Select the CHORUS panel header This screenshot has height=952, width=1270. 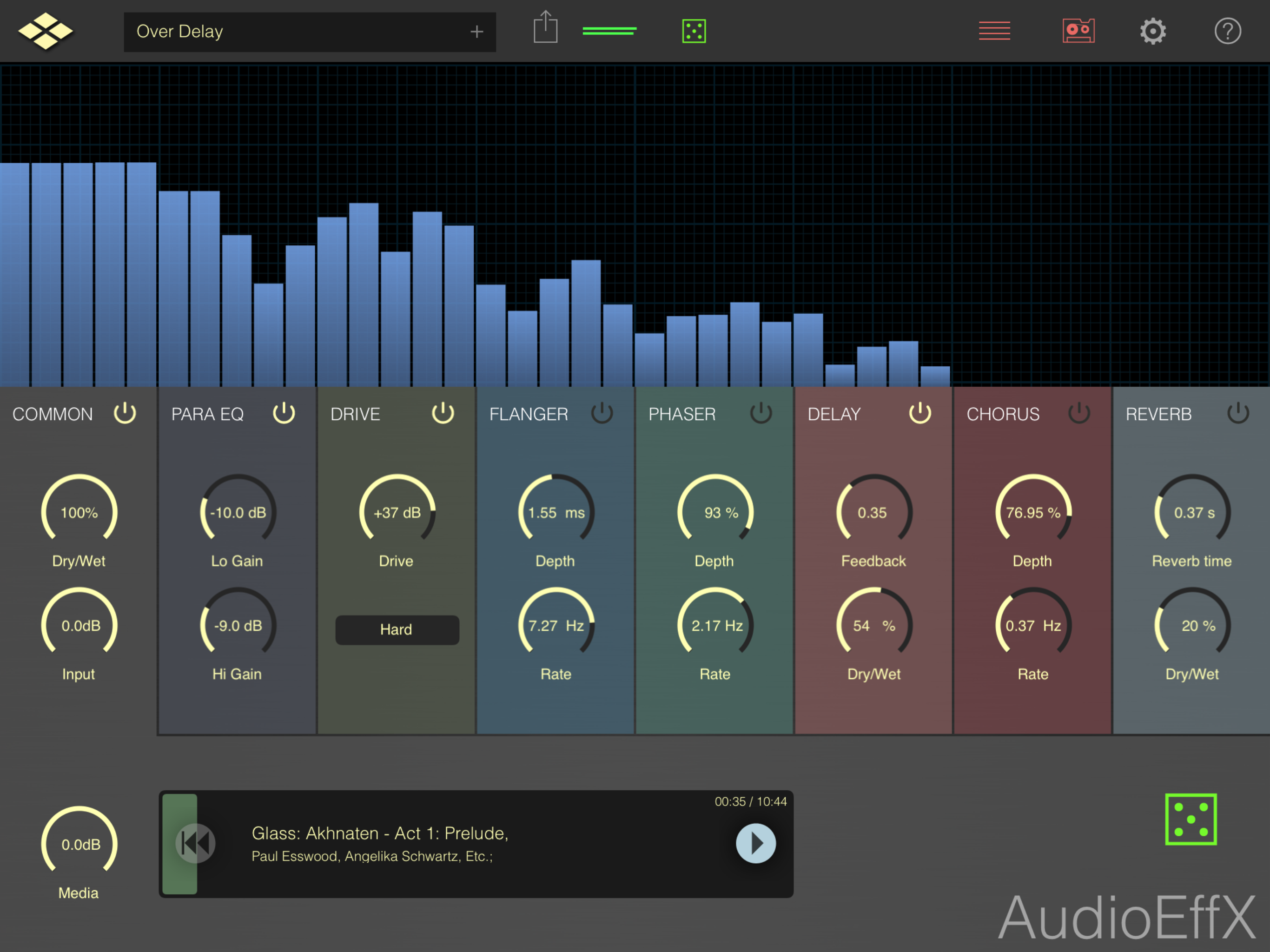pos(1002,414)
